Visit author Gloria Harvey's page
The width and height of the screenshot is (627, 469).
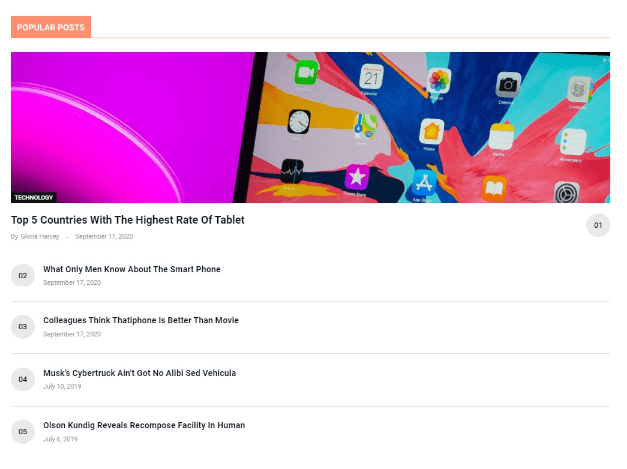(40, 237)
